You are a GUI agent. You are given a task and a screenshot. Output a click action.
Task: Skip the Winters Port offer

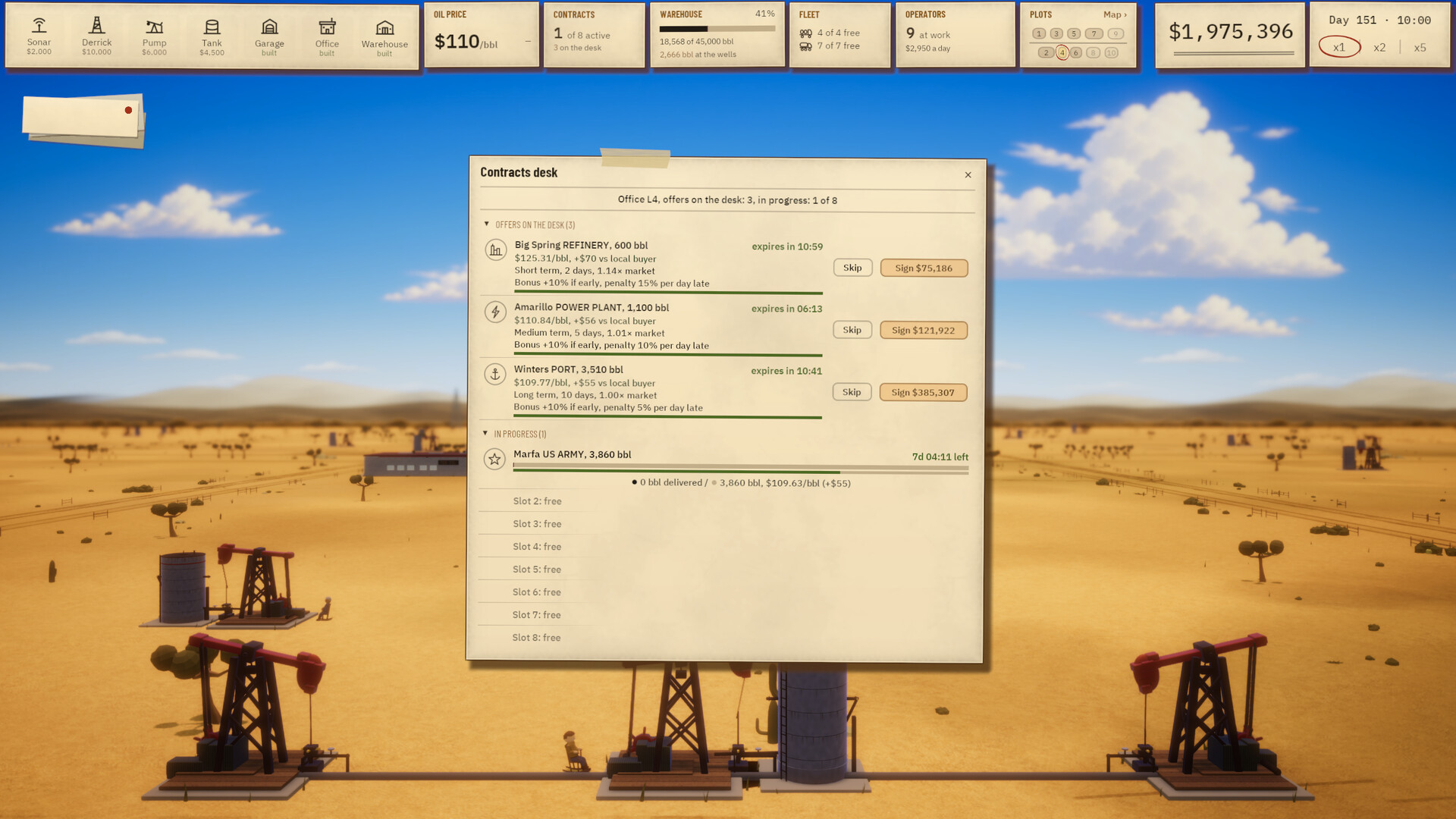[852, 392]
